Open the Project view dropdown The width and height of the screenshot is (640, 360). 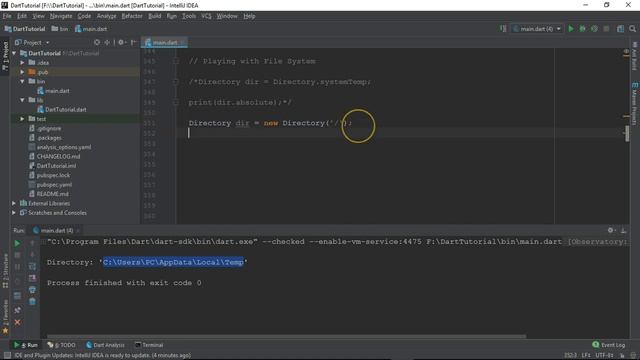pos(32,42)
